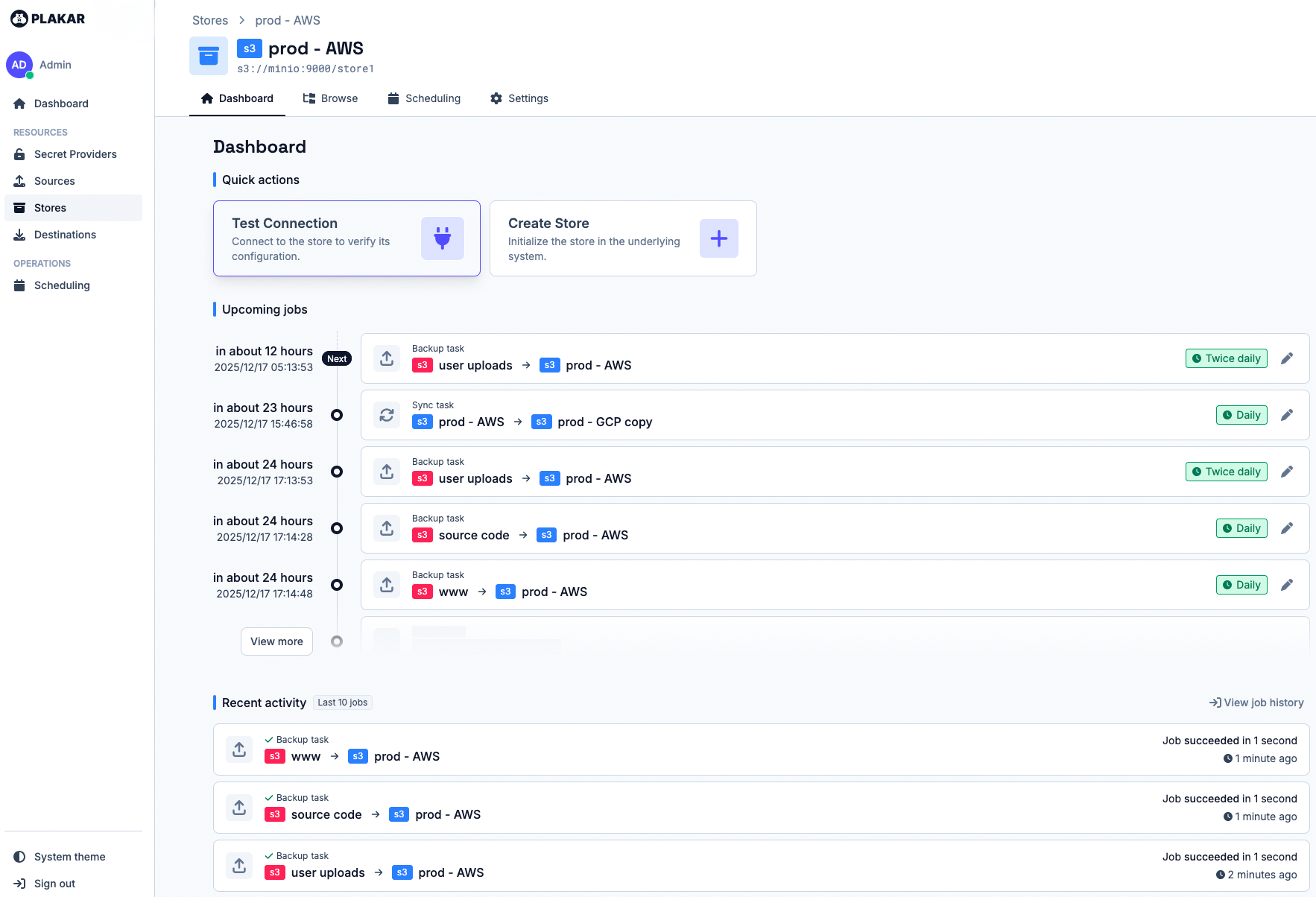This screenshot has height=897, width=1316.
Task: Click the Stores breadcrumb link
Action: [x=209, y=20]
